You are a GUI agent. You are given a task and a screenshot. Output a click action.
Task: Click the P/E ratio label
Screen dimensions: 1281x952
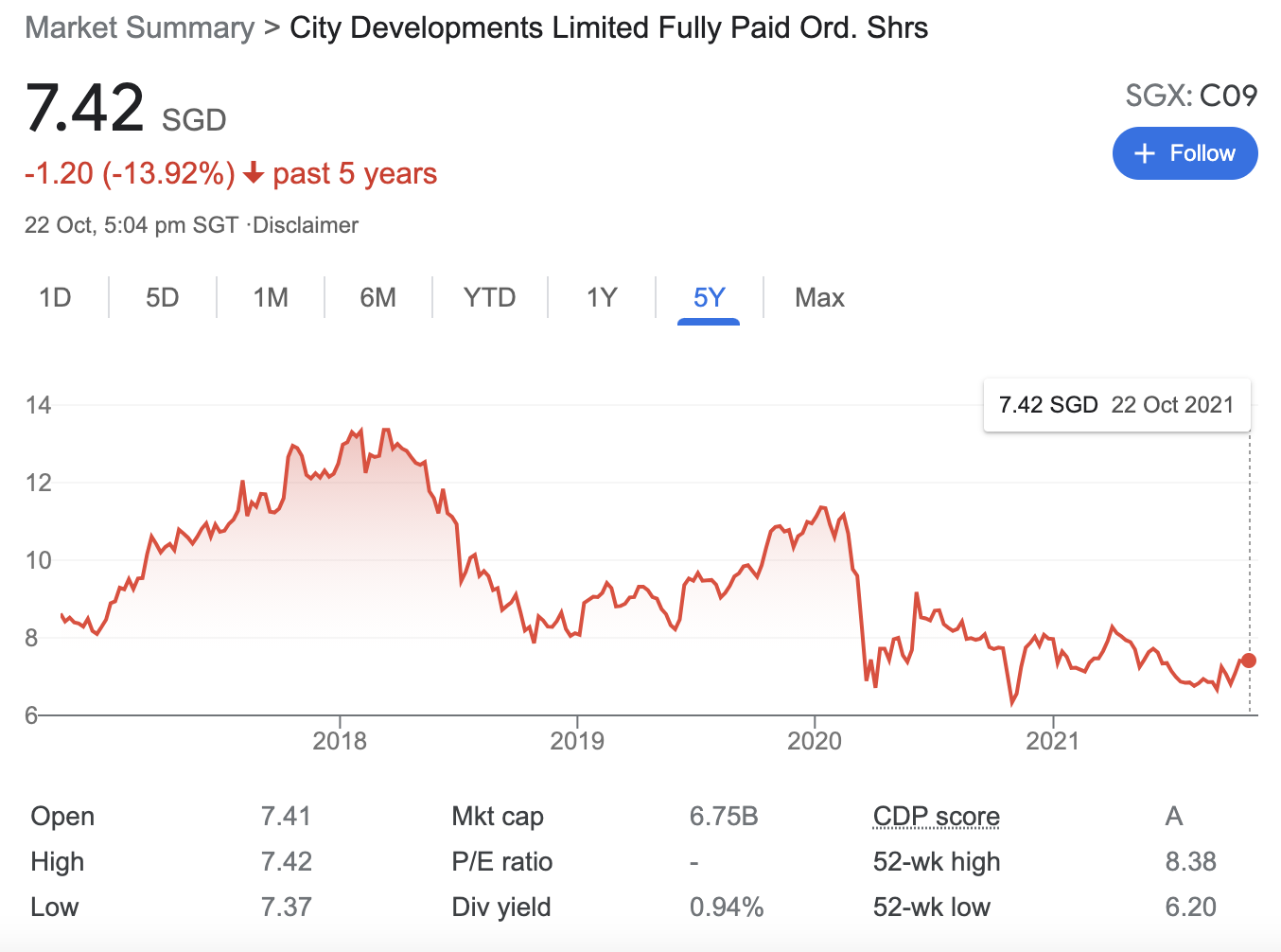coord(502,861)
